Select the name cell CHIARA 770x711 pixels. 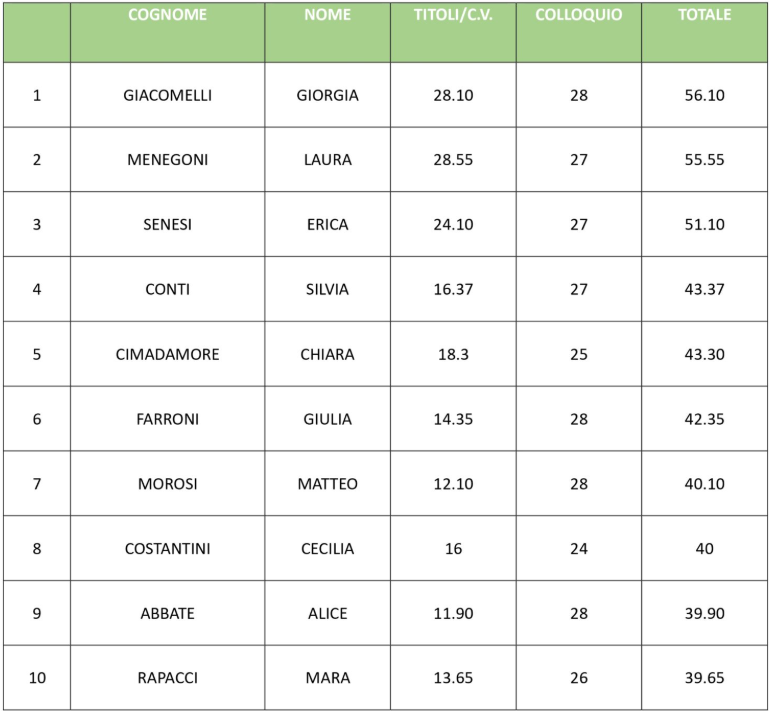328,354
